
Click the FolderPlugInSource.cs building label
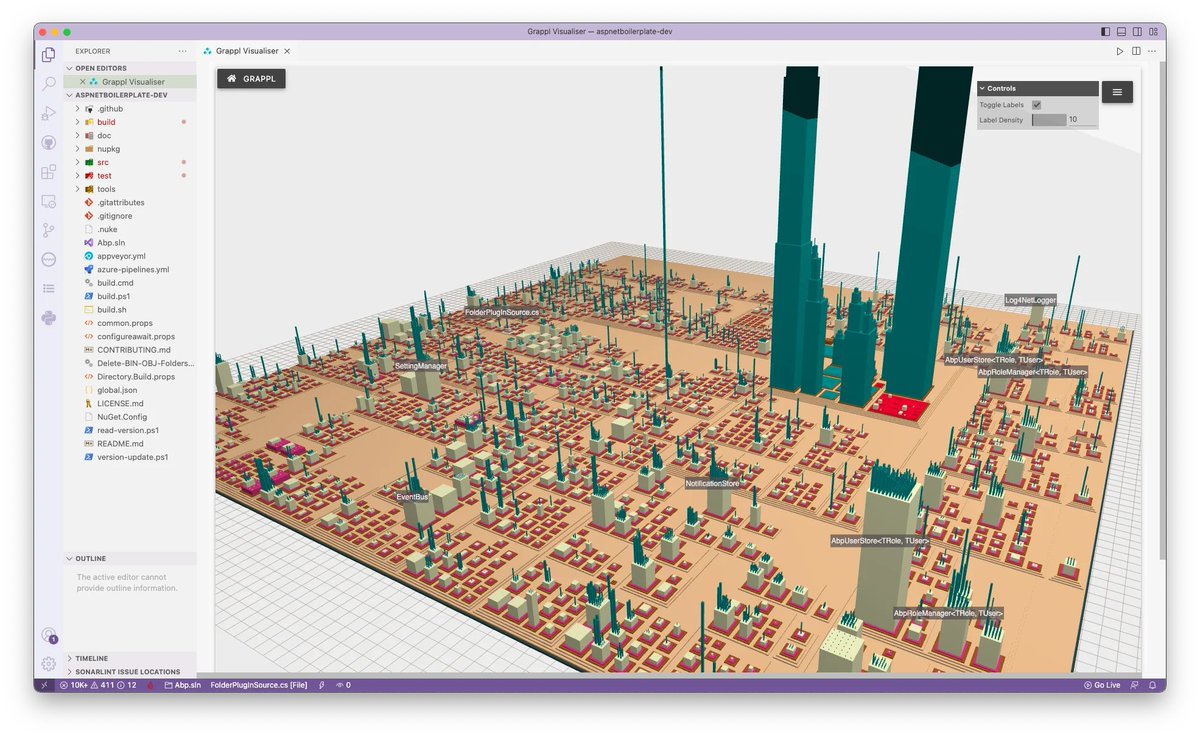click(502, 313)
